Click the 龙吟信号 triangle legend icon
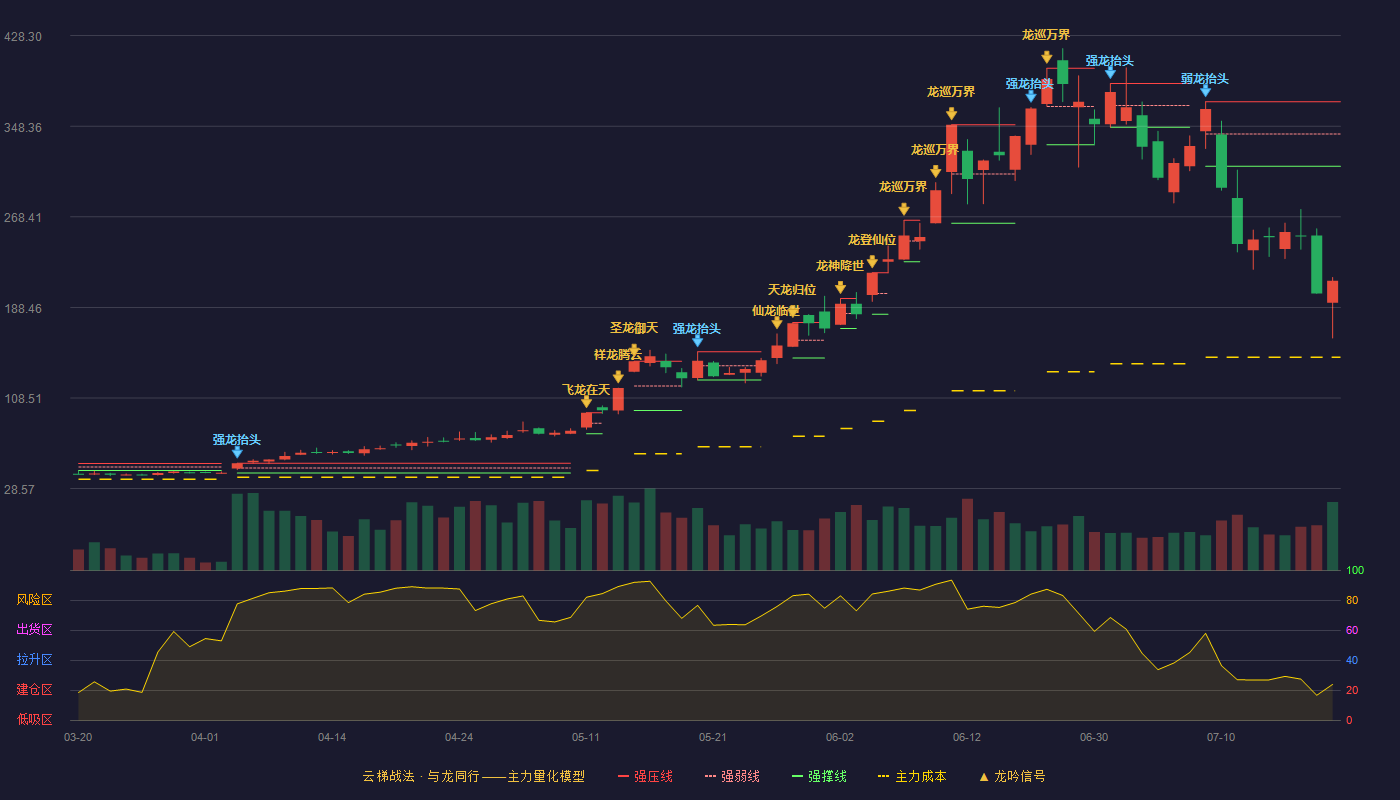Screen dimensions: 1400x800 [x=984, y=776]
